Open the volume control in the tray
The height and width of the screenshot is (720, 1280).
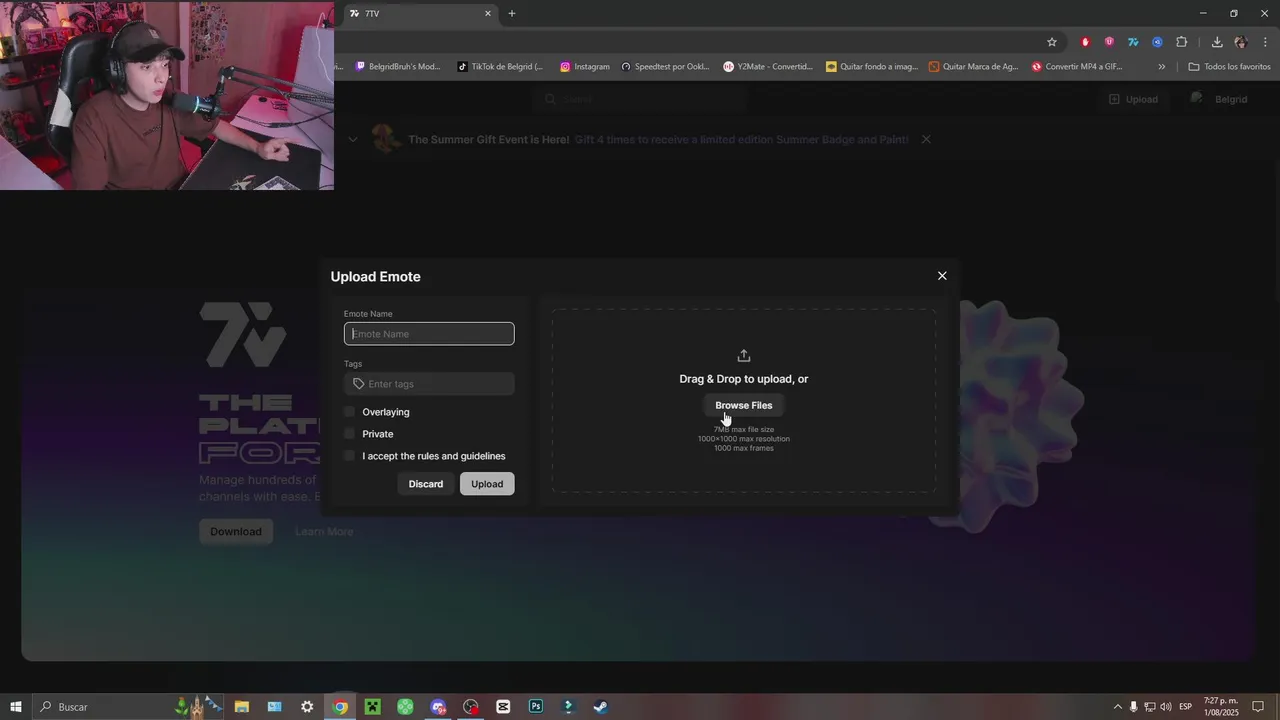pos(1166,707)
